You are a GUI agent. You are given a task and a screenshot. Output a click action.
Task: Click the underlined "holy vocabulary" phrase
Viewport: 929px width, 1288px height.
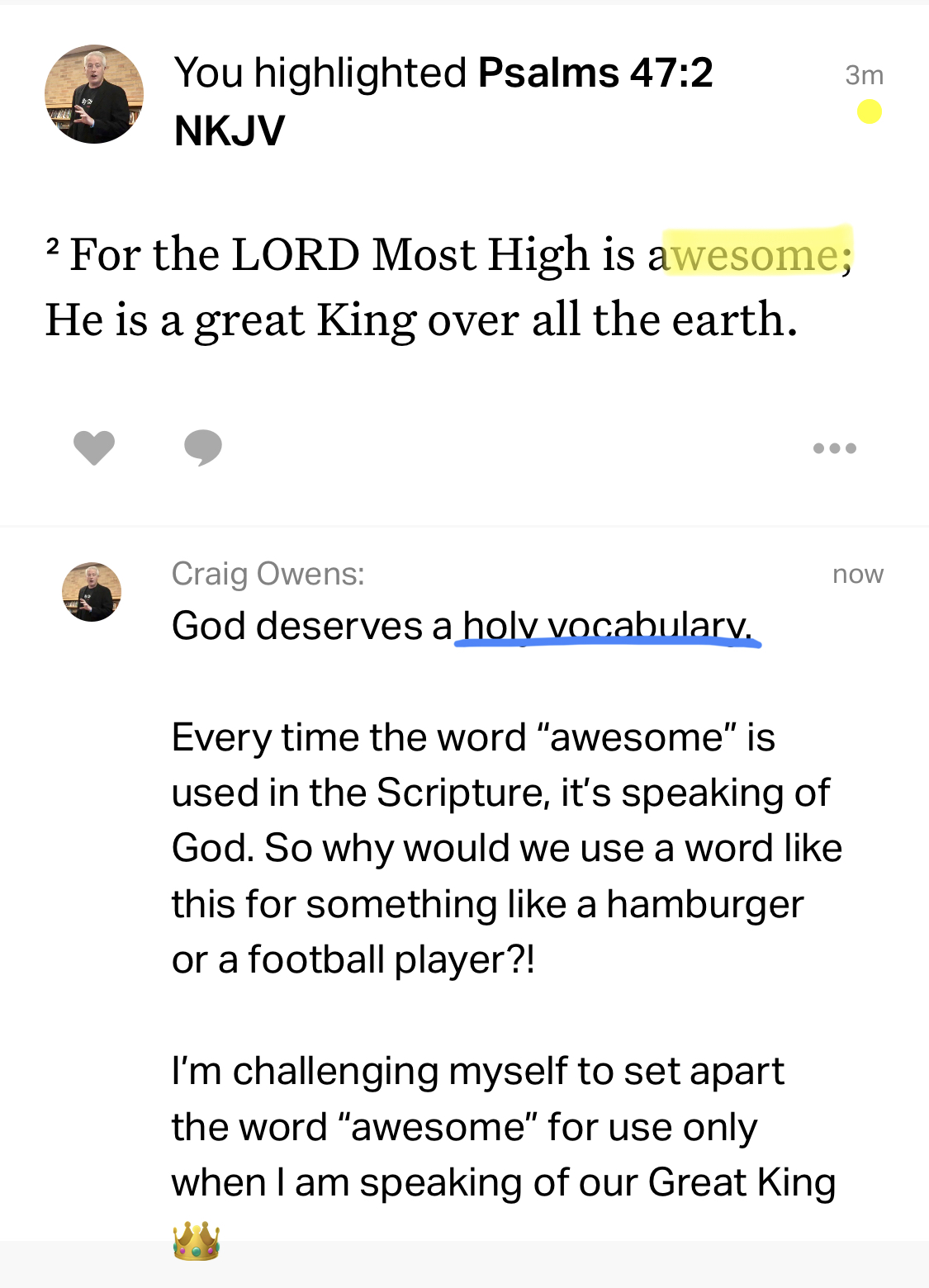(x=607, y=626)
